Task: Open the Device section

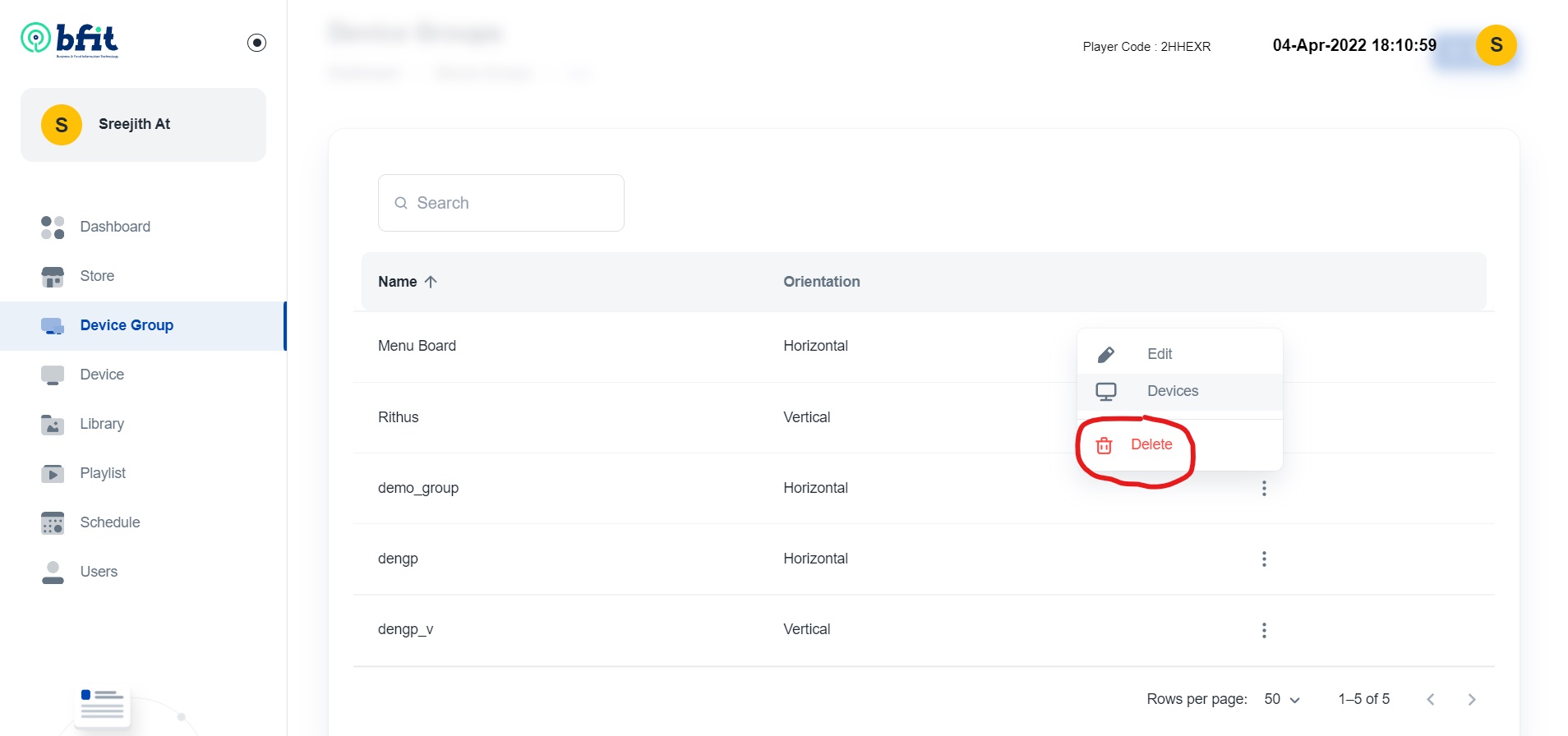Action: click(143, 375)
